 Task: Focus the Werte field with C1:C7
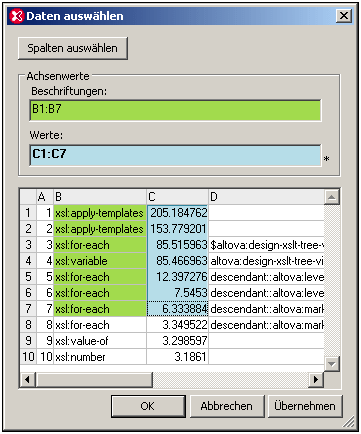(175, 155)
